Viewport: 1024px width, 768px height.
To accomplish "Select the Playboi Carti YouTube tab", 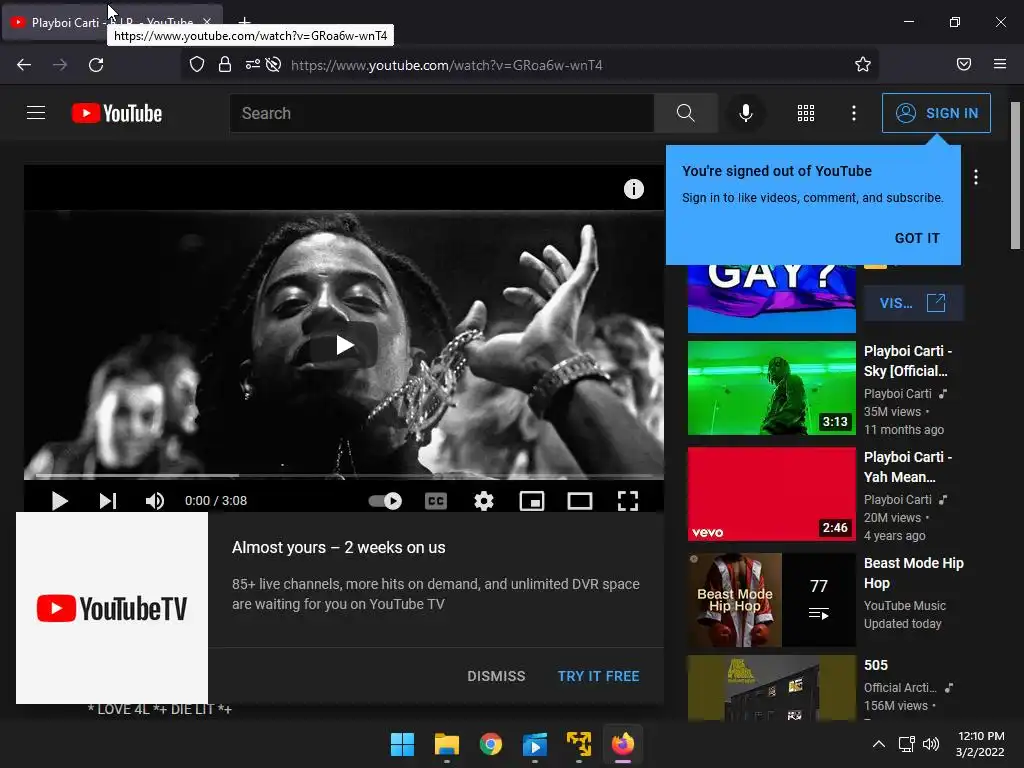I will coord(112,23).
